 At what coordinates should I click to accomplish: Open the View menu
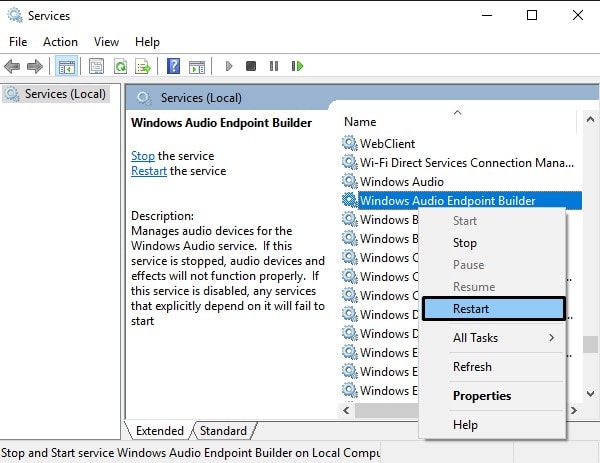pyautogui.click(x=106, y=42)
